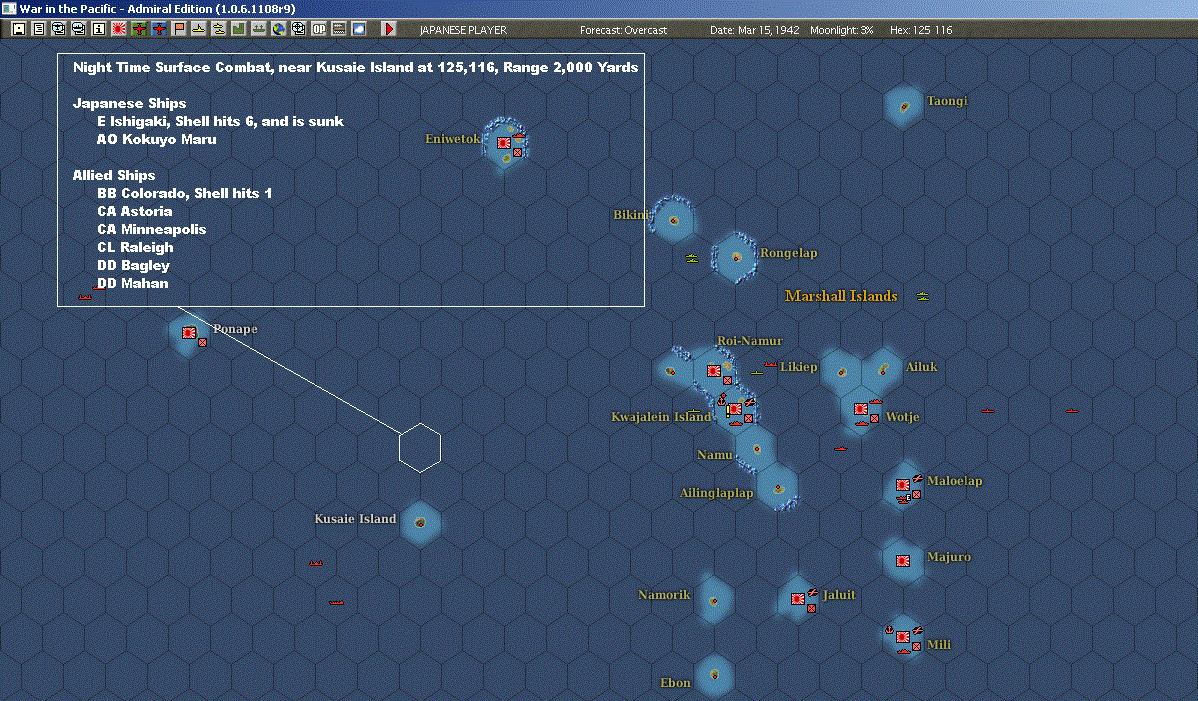This screenshot has width=1198, height=701.
Task: Open the globe world map icon
Action: tap(279, 29)
